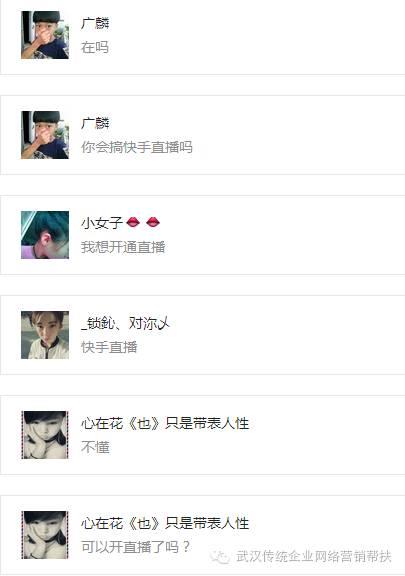This screenshot has height=576, width=405.
Task: Select username above 可以开直播了吗 message
Action: click(165, 523)
